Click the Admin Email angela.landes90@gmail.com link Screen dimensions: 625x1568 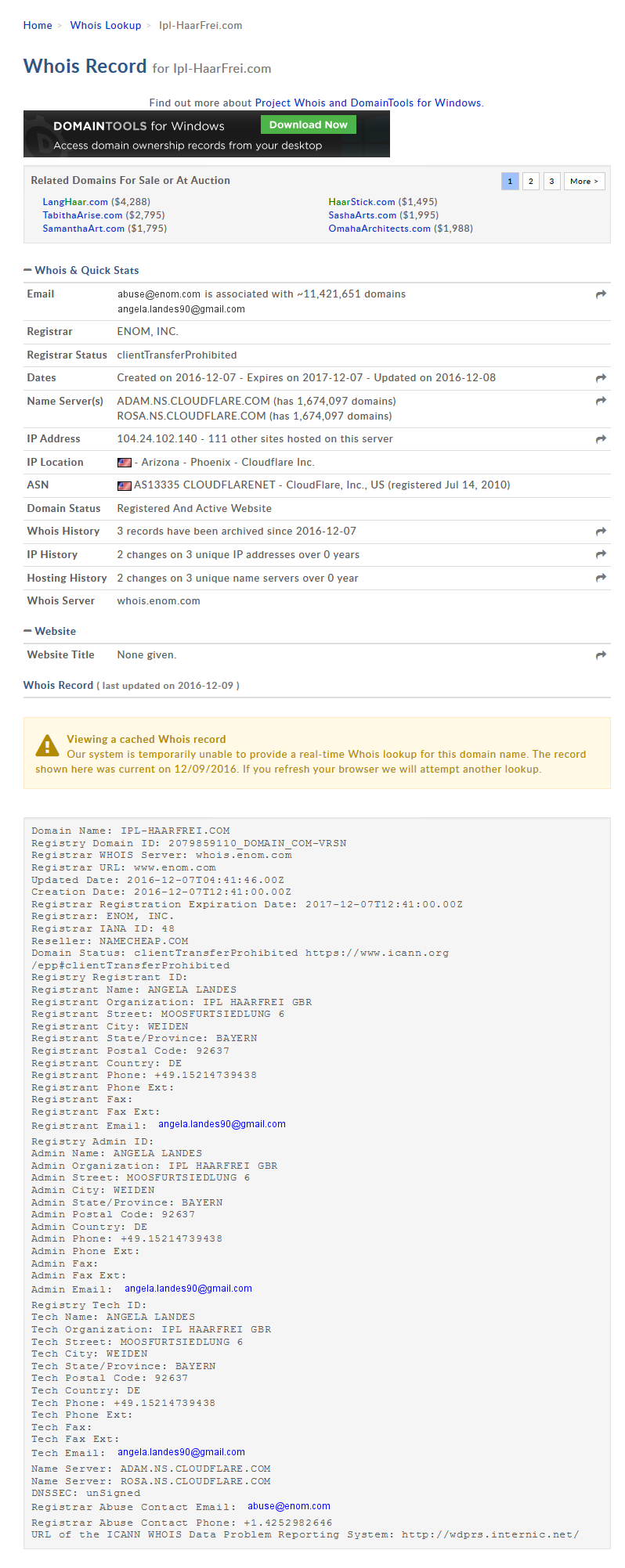188,1289
